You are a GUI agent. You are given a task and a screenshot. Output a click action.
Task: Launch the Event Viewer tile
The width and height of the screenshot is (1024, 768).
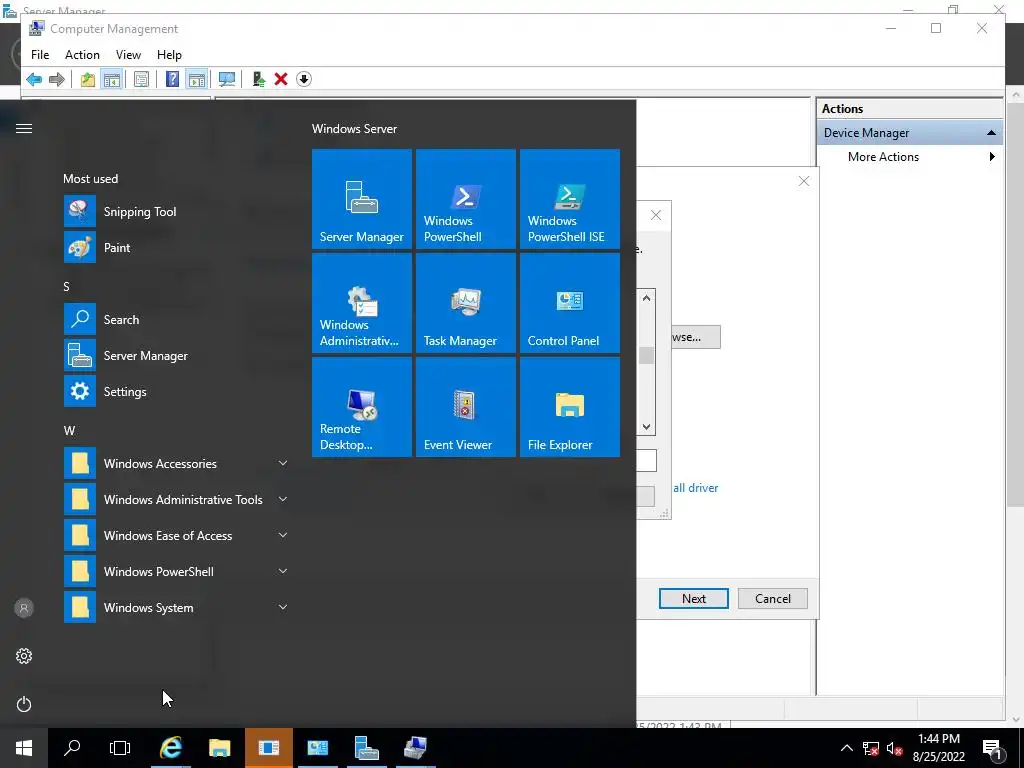click(x=466, y=406)
